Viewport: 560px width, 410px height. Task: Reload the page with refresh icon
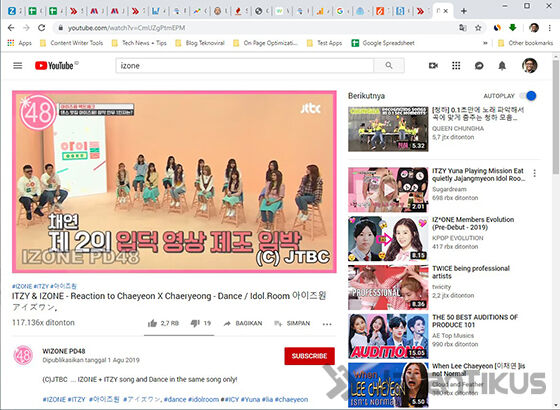tap(42, 28)
